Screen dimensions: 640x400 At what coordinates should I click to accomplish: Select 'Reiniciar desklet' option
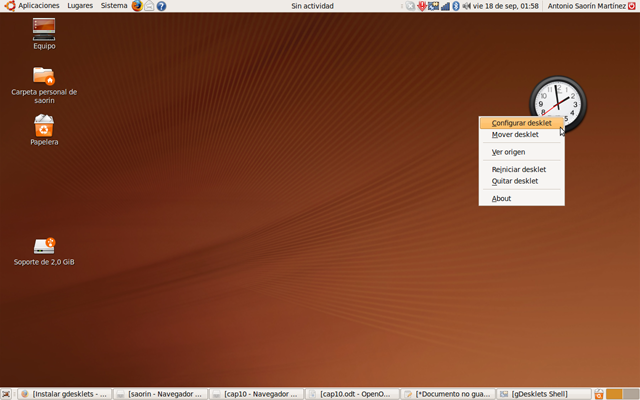(518, 170)
